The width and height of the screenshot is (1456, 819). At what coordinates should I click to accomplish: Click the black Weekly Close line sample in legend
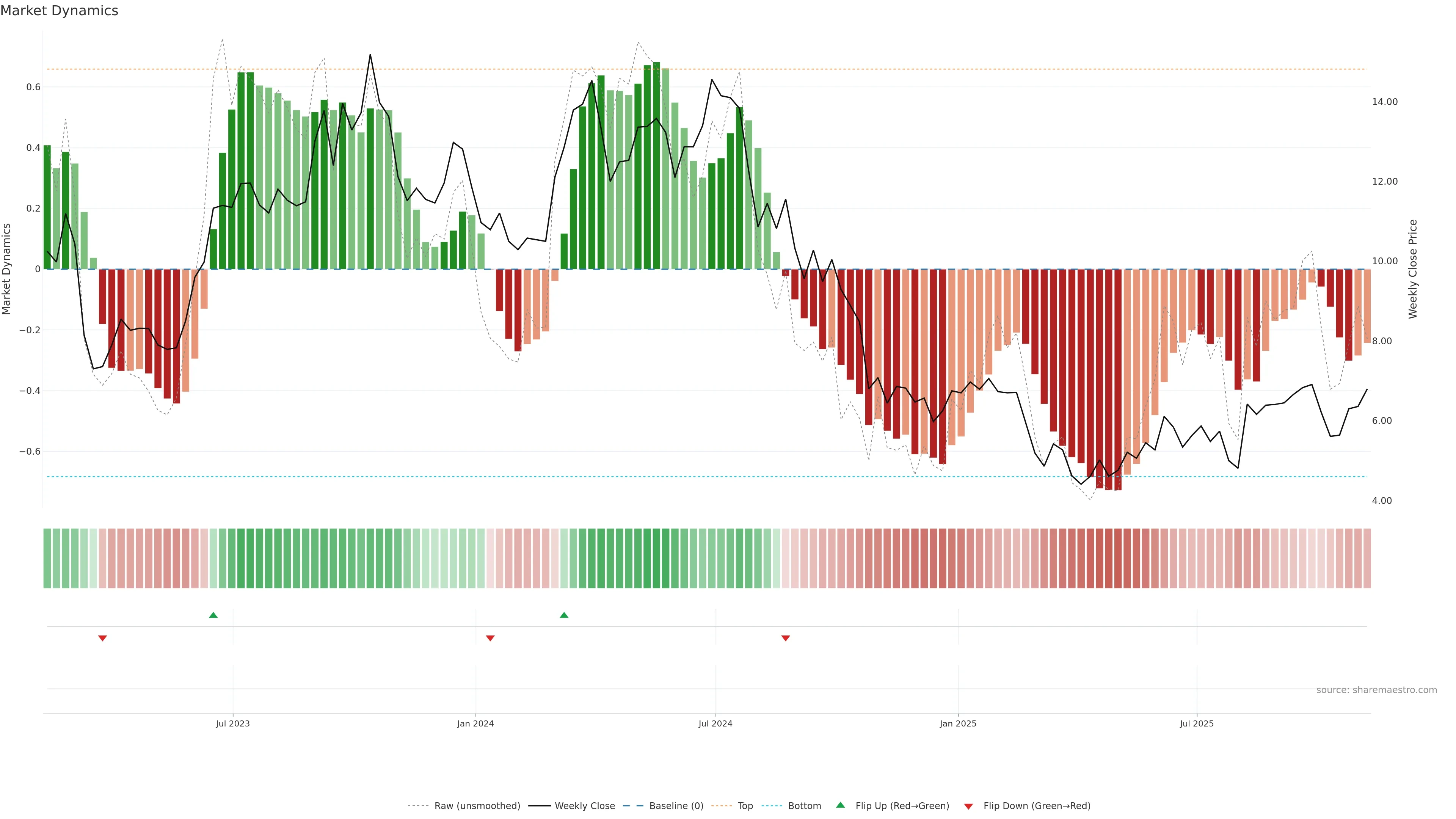(x=539, y=806)
